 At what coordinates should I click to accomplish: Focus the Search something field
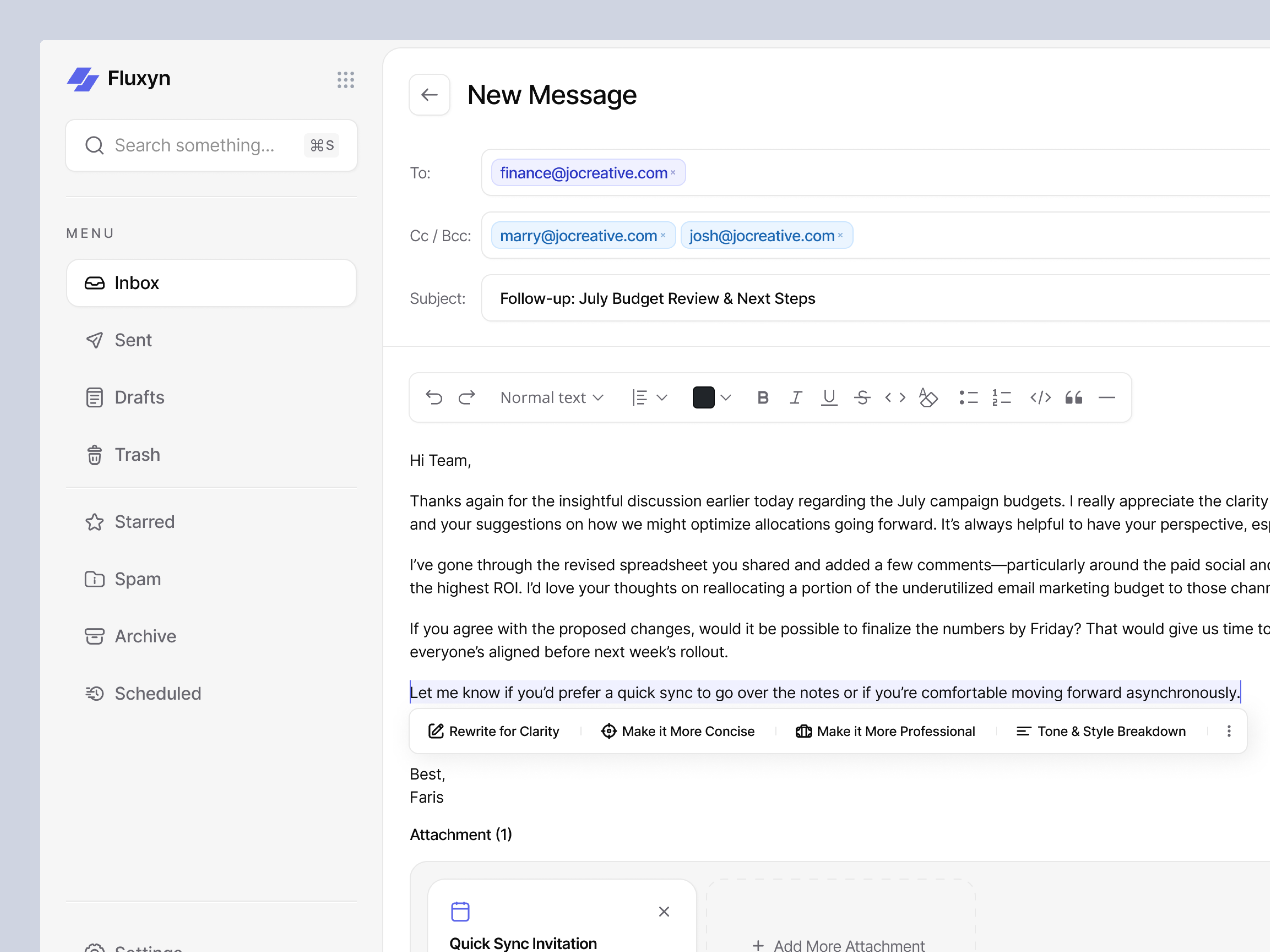click(211, 145)
